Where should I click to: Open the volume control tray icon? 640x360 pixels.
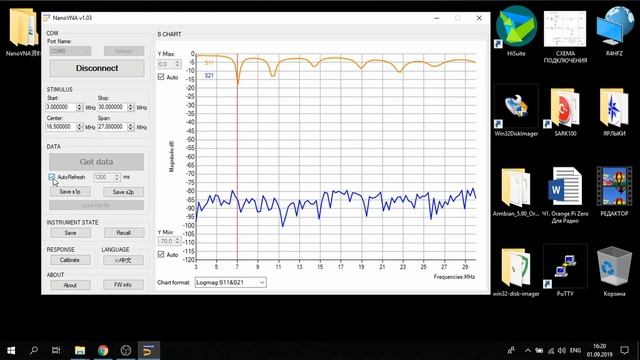point(562,350)
